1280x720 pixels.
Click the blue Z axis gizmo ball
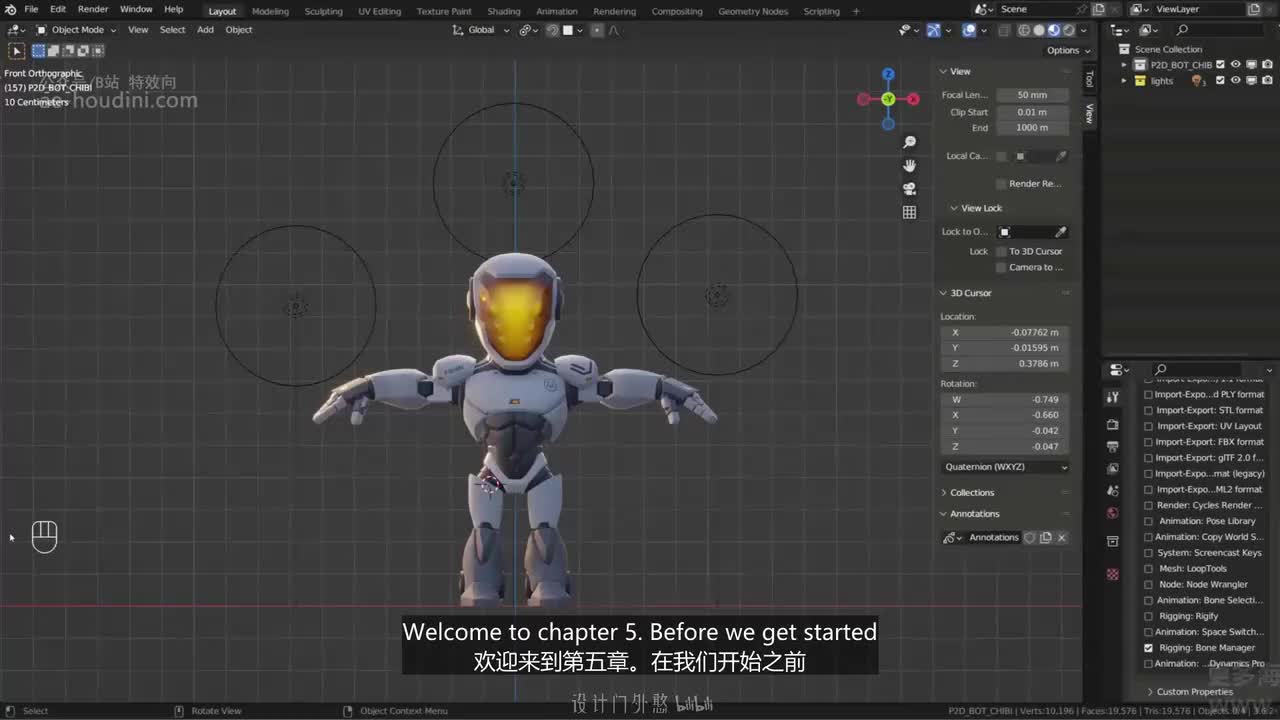point(888,75)
